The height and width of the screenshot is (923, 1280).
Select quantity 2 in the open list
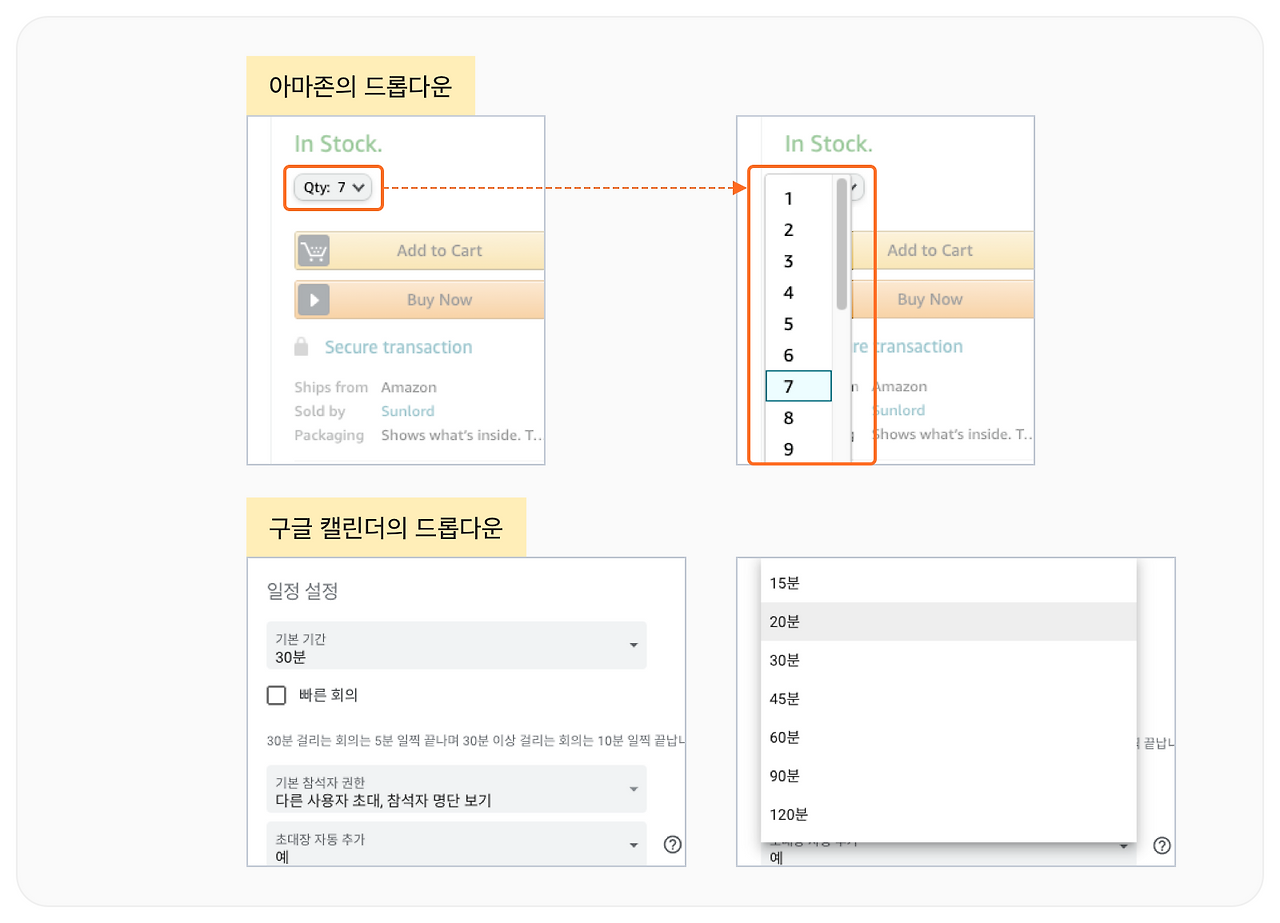point(799,230)
